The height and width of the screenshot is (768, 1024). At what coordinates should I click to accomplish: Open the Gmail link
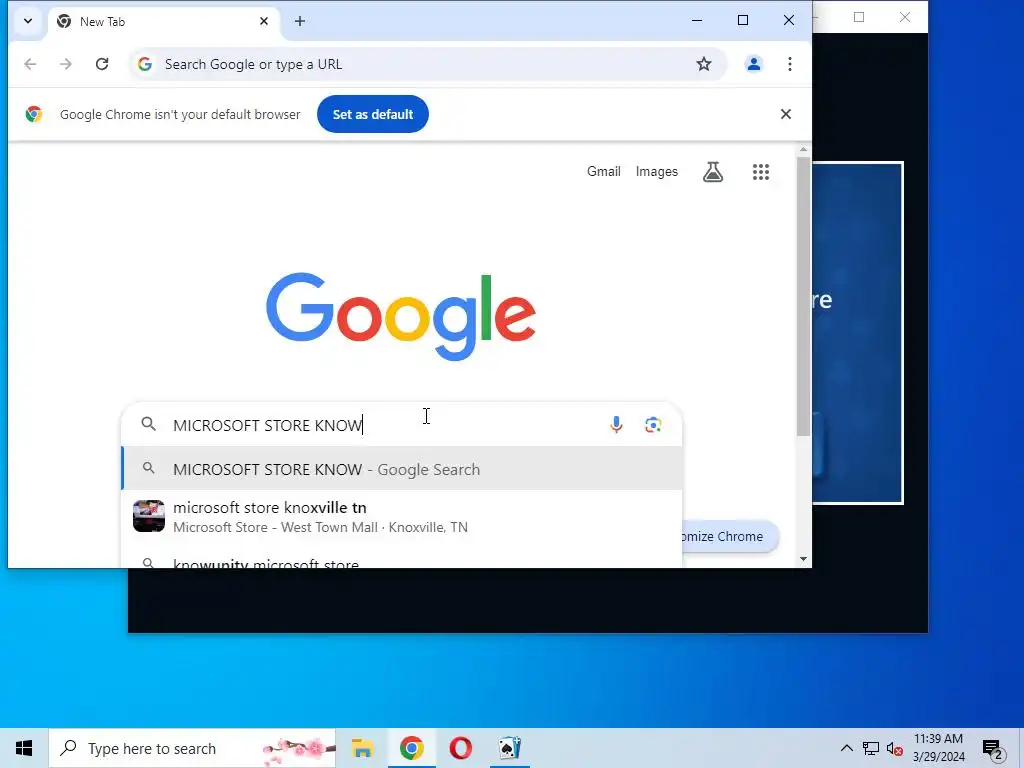tap(603, 172)
